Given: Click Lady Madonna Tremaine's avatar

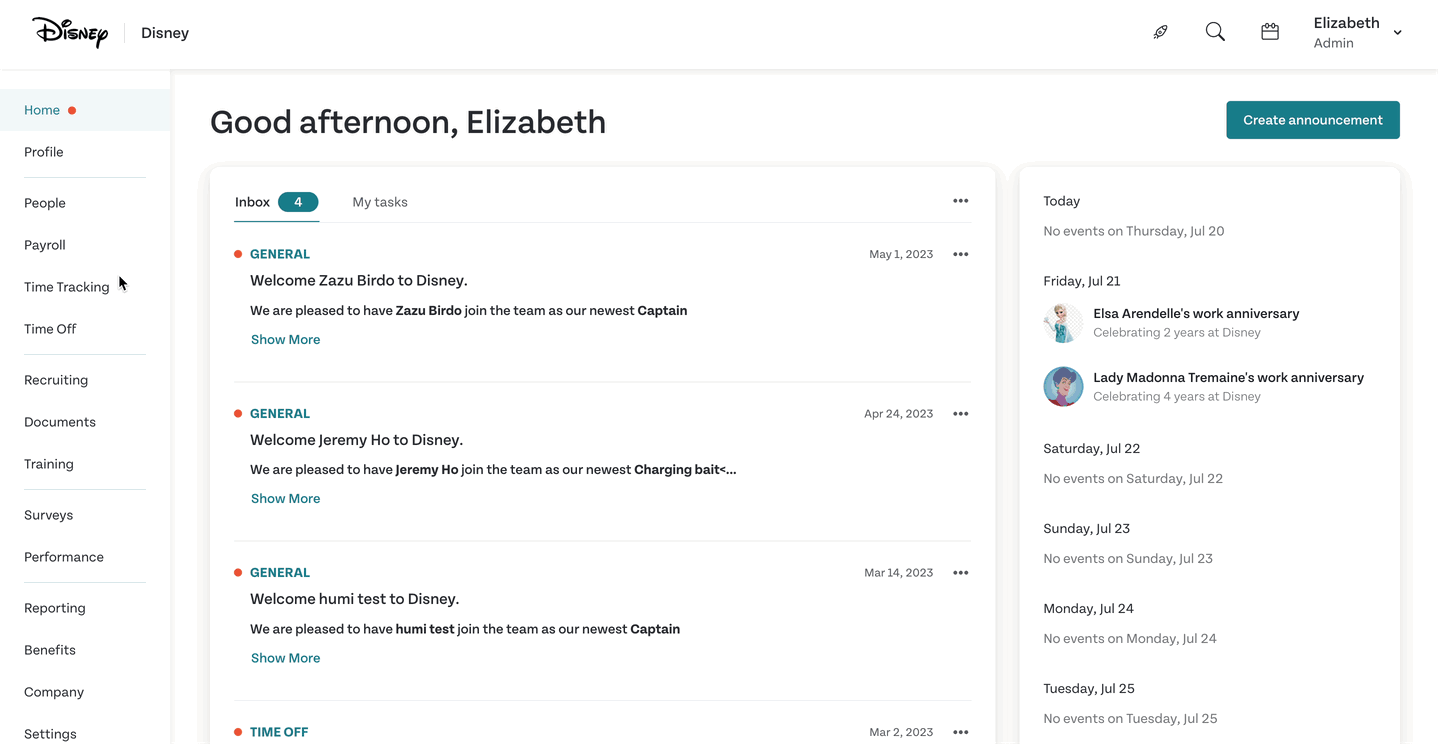Looking at the screenshot, I should pyautogui.click(x=1063, y=387).
